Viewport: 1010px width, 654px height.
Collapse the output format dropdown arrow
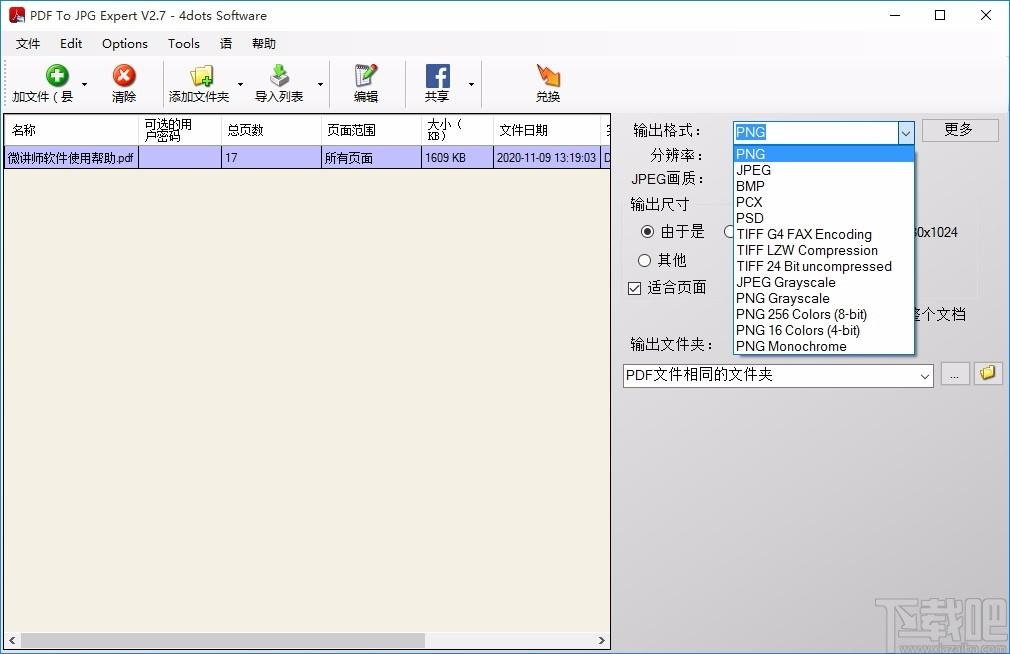906,133
